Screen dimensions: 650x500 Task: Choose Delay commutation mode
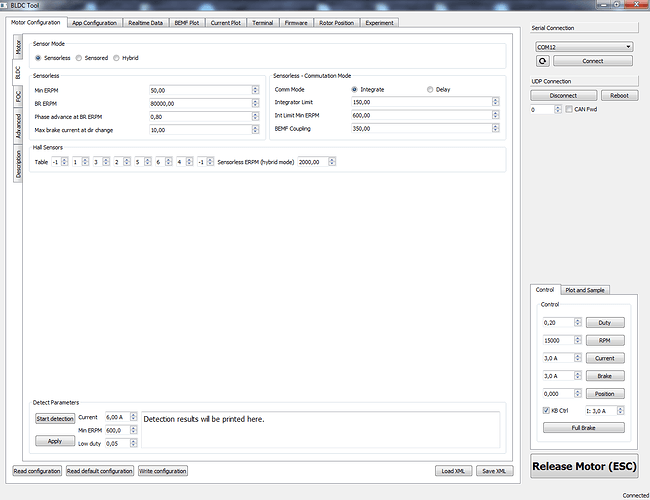[x=430, y=89]
